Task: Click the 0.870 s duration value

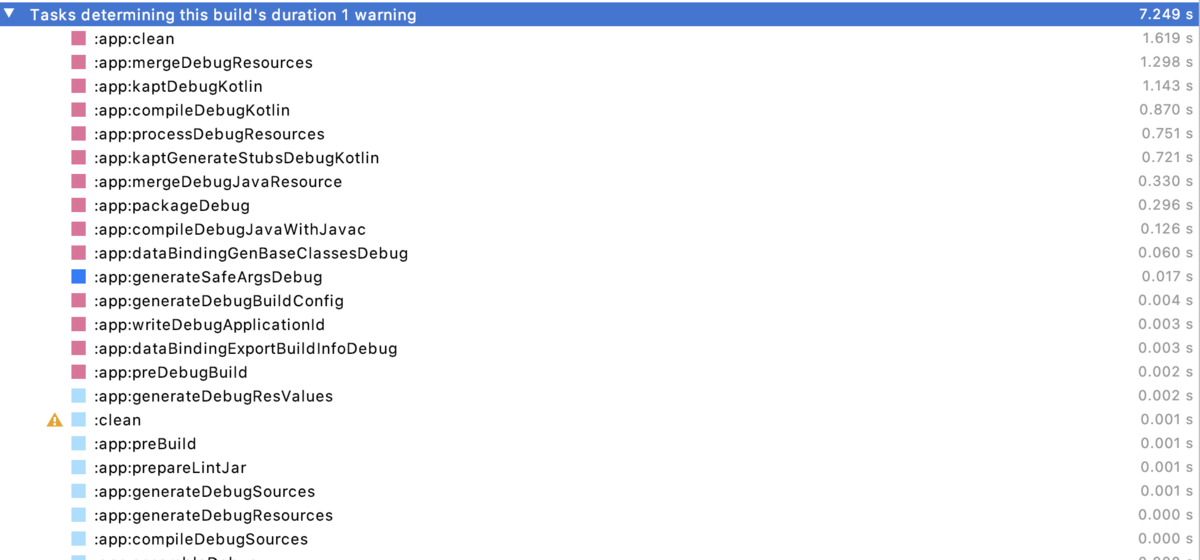Action: 1166,110
